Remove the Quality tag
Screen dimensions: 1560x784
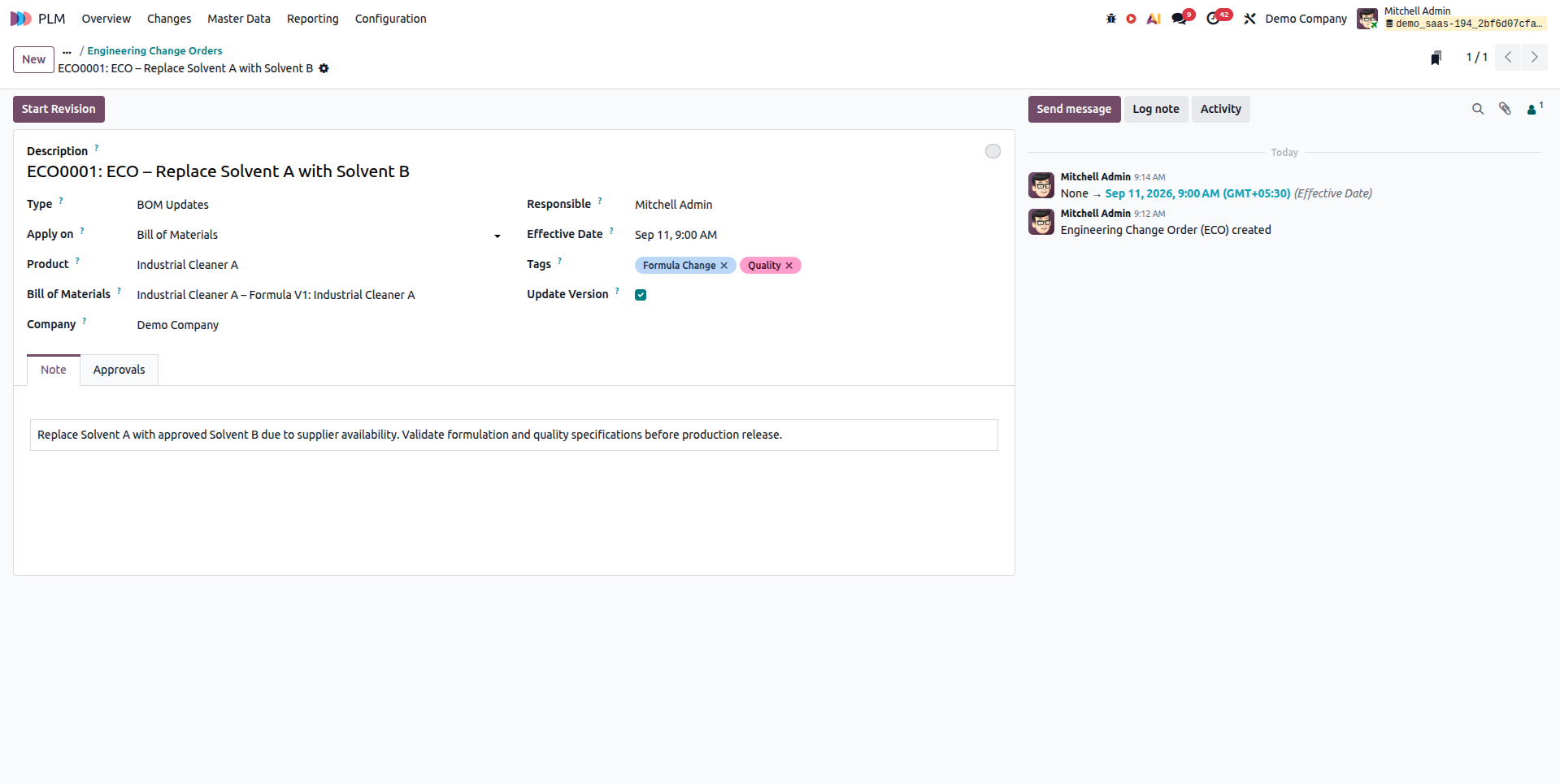tap(789, 266)
